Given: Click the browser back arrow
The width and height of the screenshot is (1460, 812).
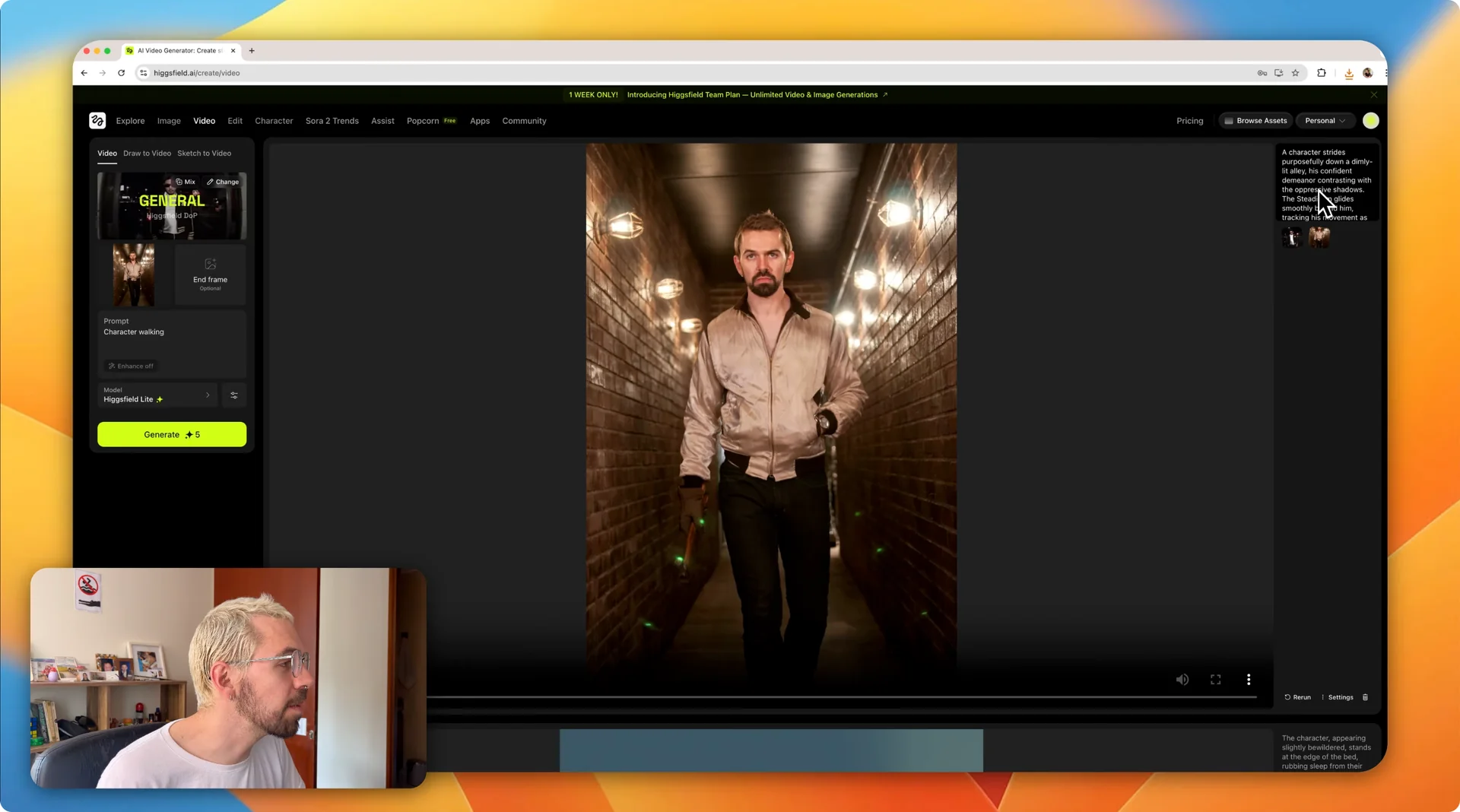Looking at the screenshot, I should (x=84, y=73).
